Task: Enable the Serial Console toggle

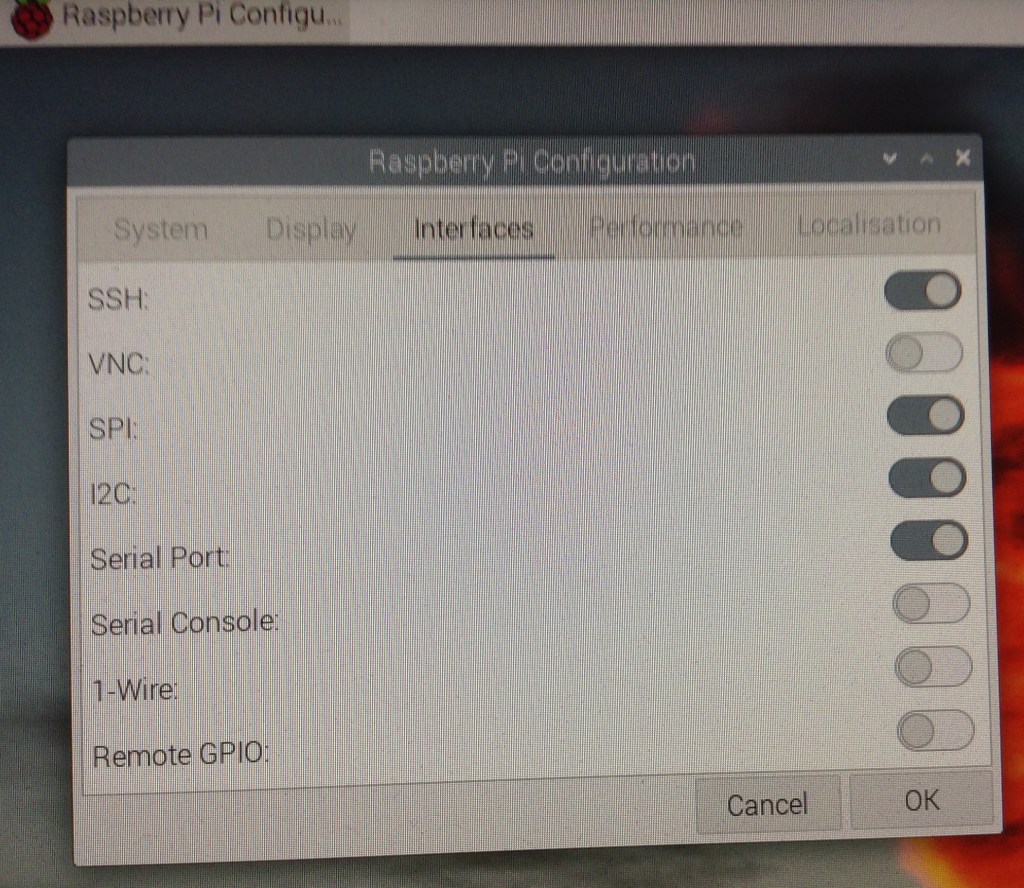Action: pos(932,604)
